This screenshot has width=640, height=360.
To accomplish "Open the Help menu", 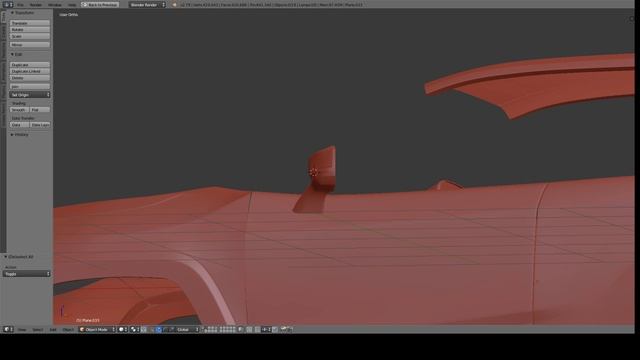I will 72,5.
